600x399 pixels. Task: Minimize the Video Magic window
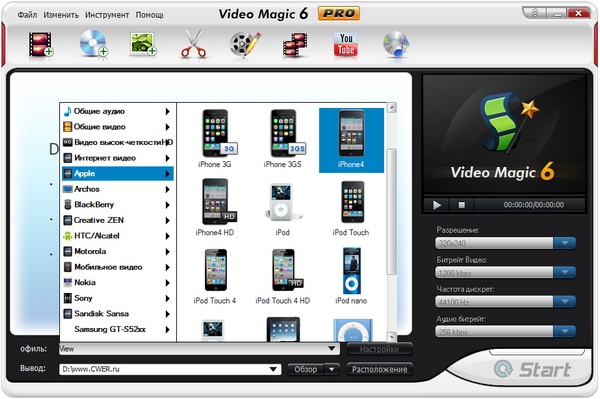556,14
